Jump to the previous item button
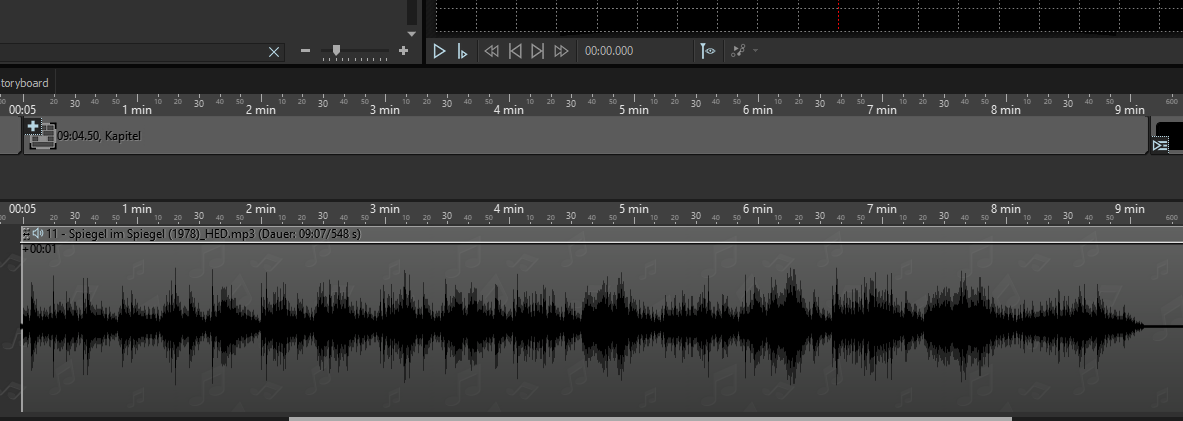 pyautogui.click(x=515, y=51)
